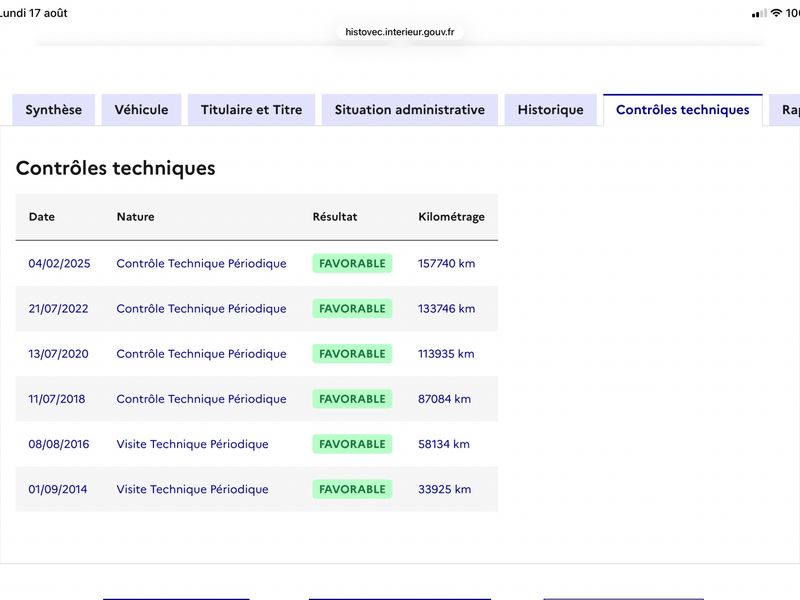Click FAVORABLE badge for 08/08/2016
This screenshot has width=800, height=600.
(x=352, y=444)
